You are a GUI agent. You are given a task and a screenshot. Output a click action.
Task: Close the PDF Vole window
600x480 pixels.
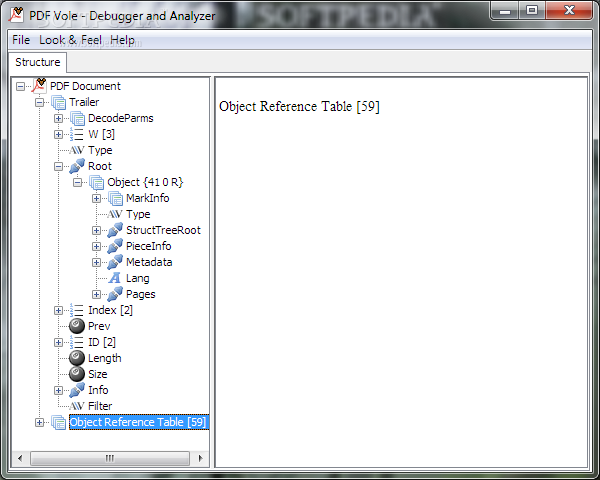pos(569,11)
